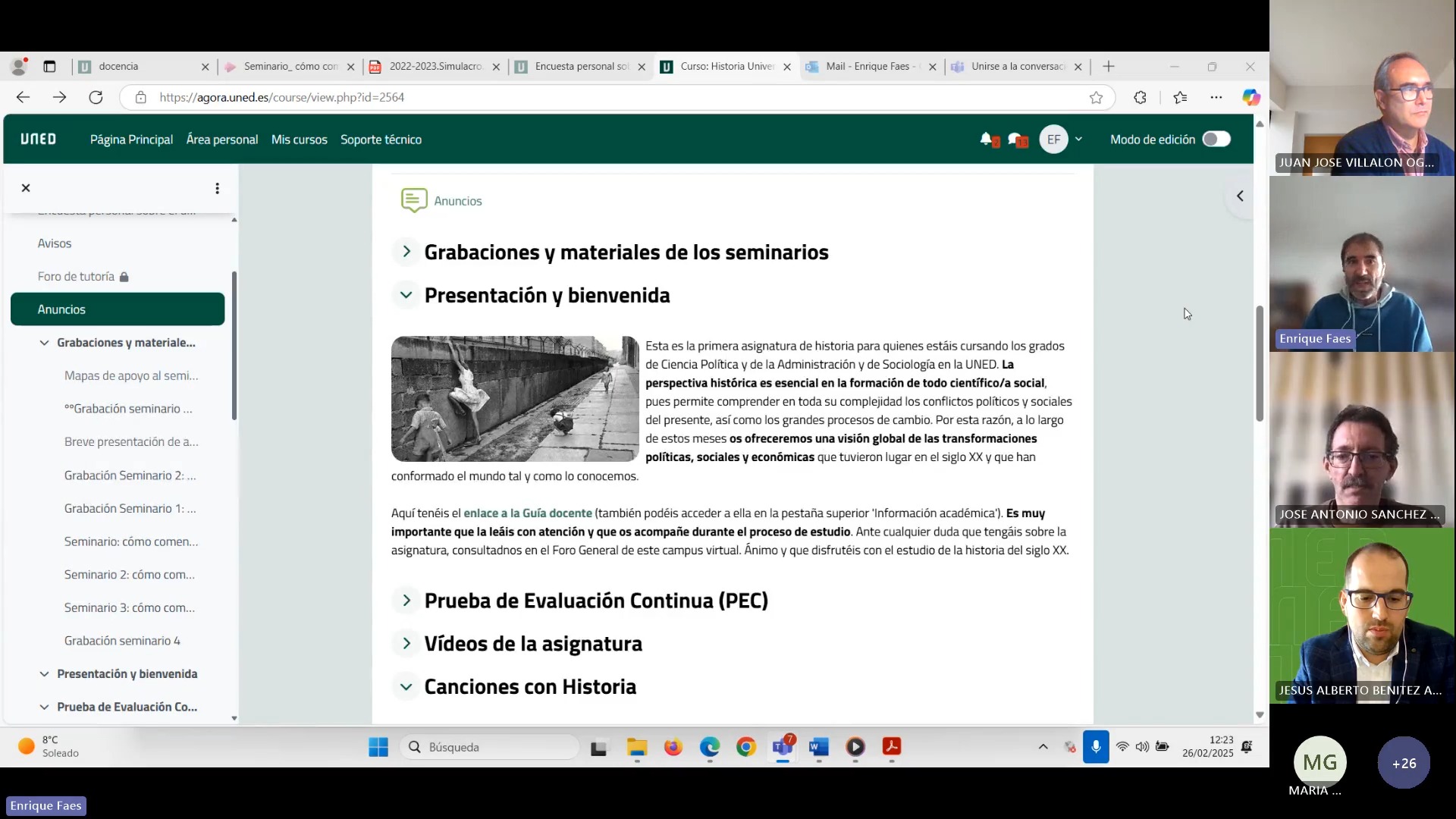Open the favorites list icon in toolbar
The width and height of the screenshot is (1456, 819).
click(x=1180, y=97)
